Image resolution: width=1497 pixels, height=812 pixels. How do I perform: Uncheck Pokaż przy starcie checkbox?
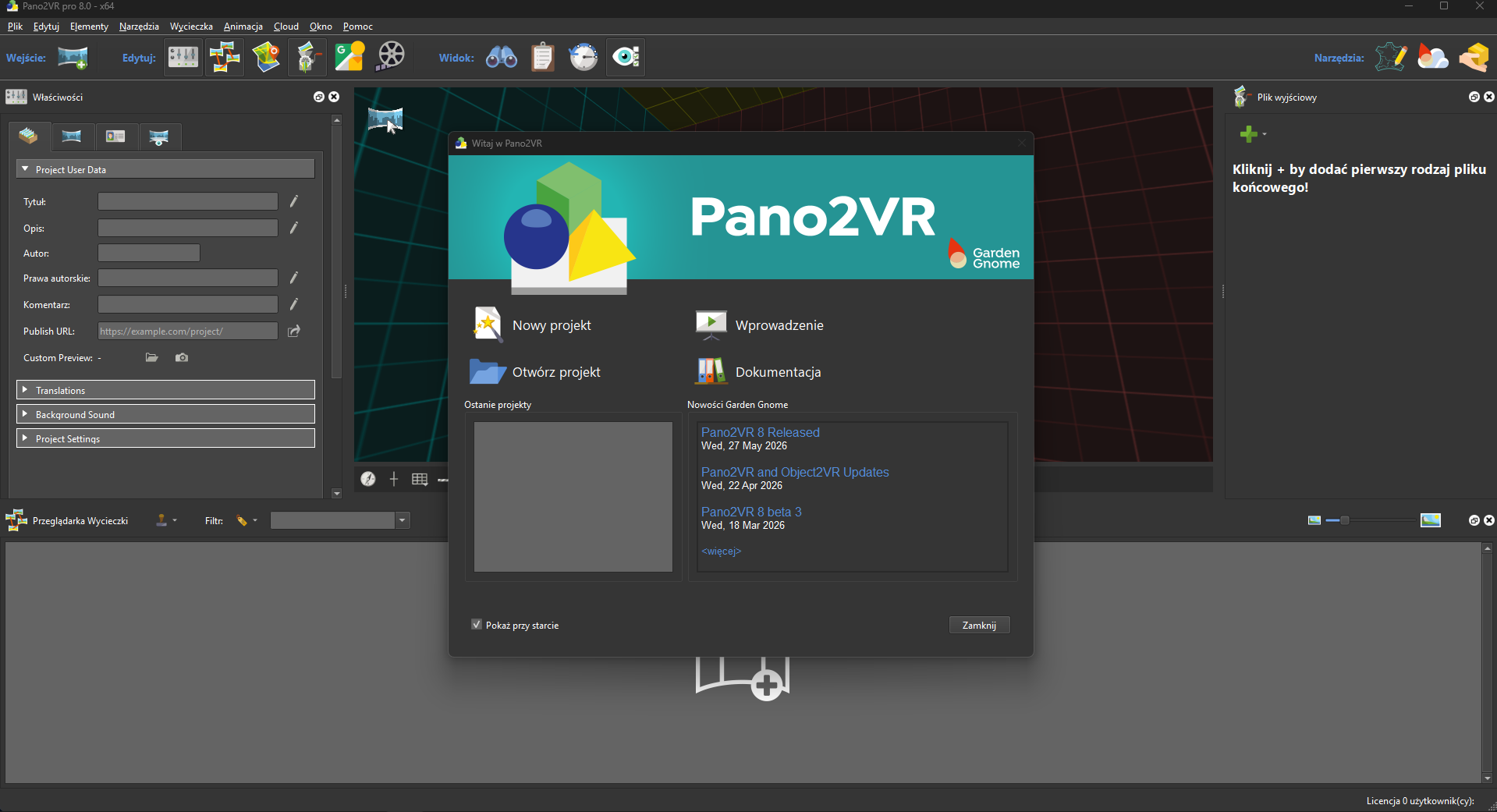[x=477, y=625]
